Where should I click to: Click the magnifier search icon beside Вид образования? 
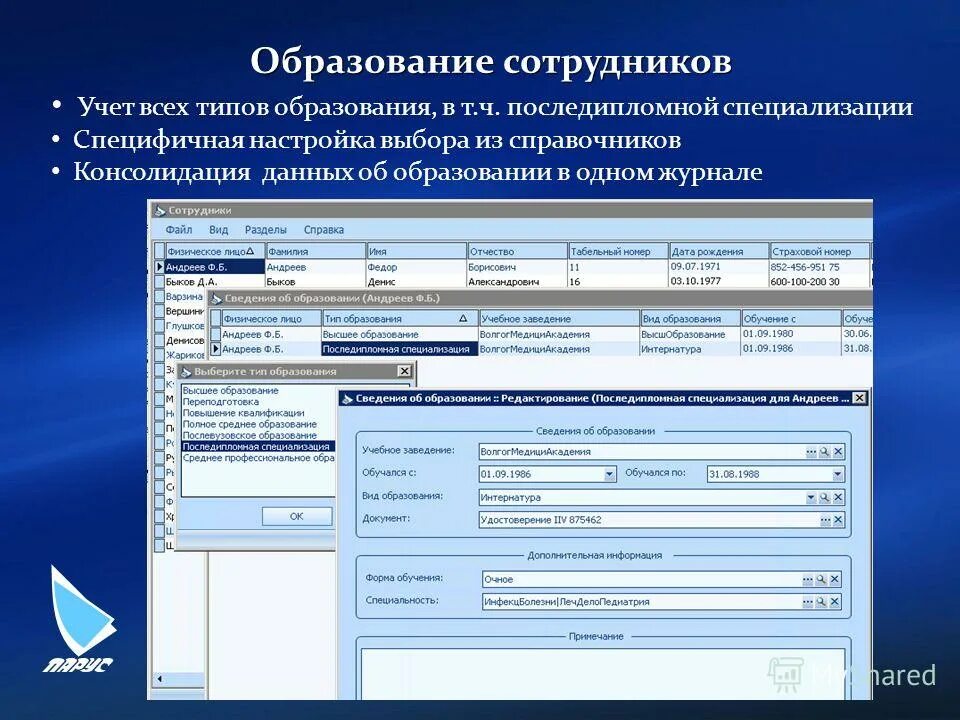click(824, 496)
